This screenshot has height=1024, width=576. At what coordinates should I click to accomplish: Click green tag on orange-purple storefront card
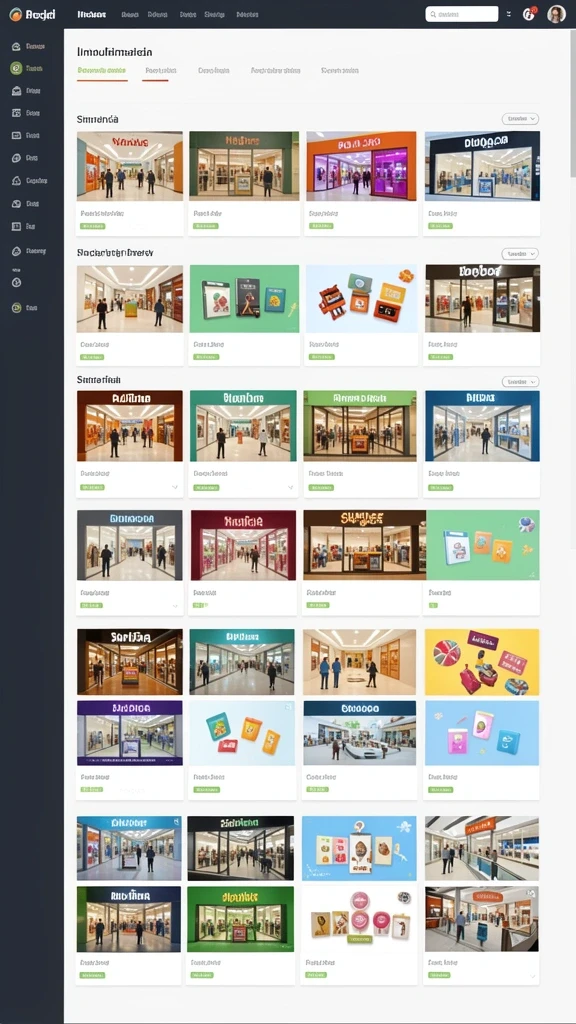[321, 226]
